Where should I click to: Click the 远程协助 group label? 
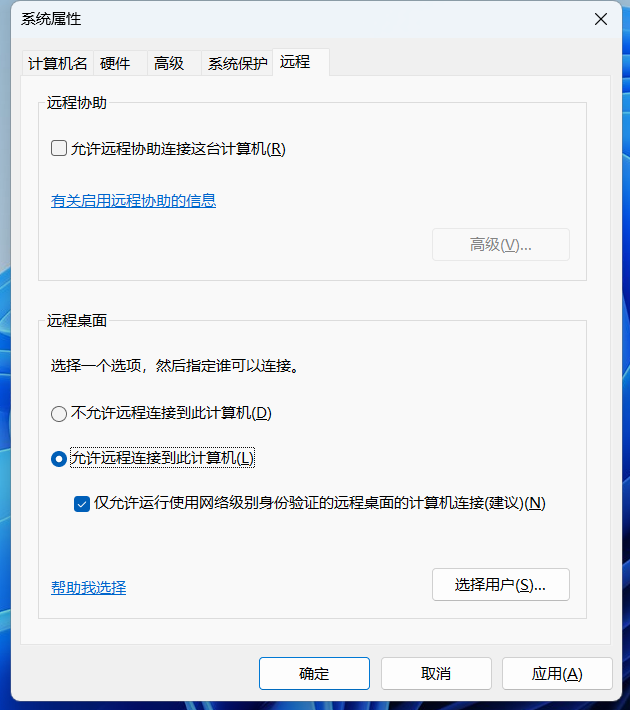[x=77, y=103]
